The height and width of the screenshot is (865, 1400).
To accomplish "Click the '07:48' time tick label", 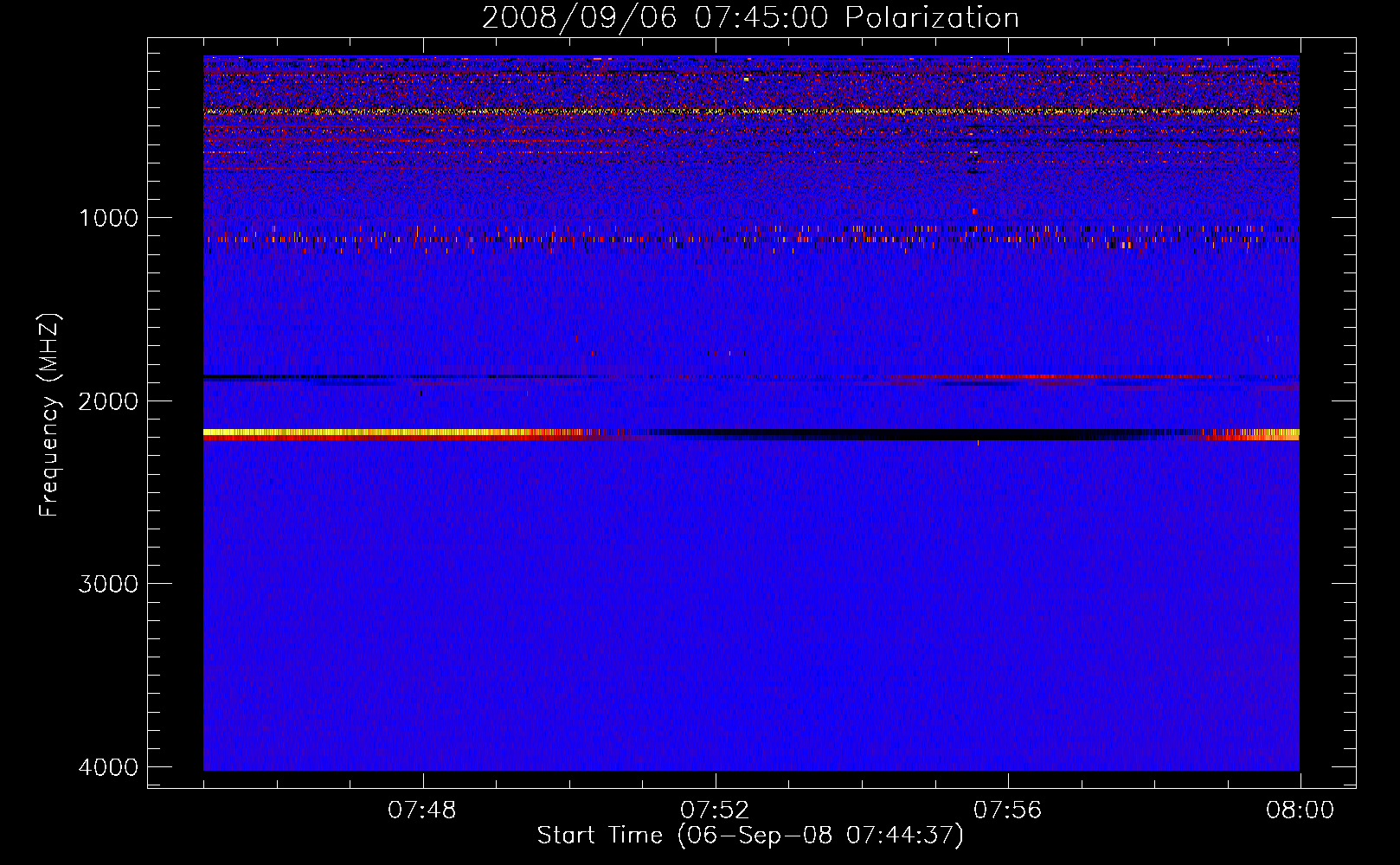I will point(422,811).
